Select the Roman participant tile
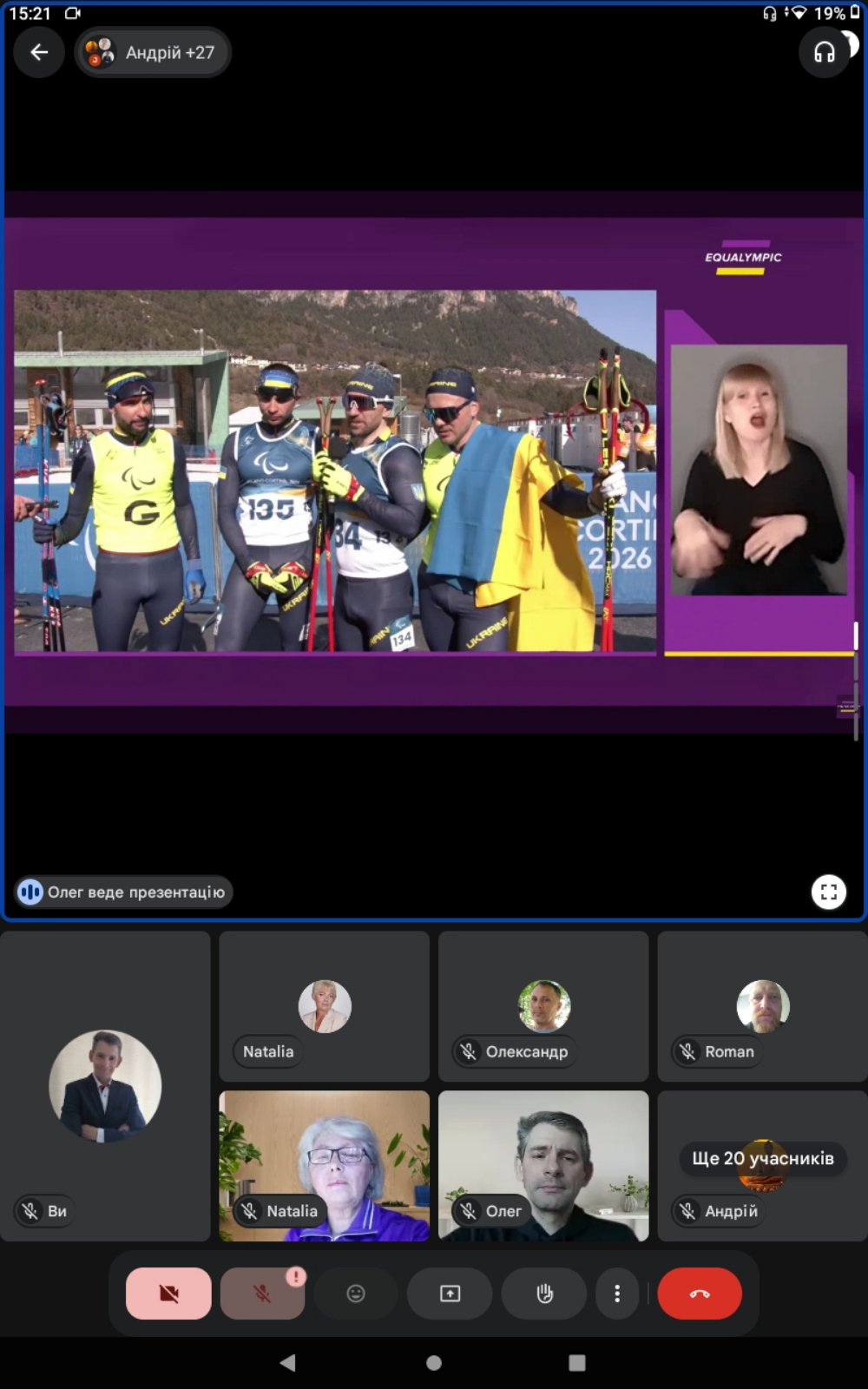The height and width of the screenshot is (1389, 868). [x=762, y=1006]
